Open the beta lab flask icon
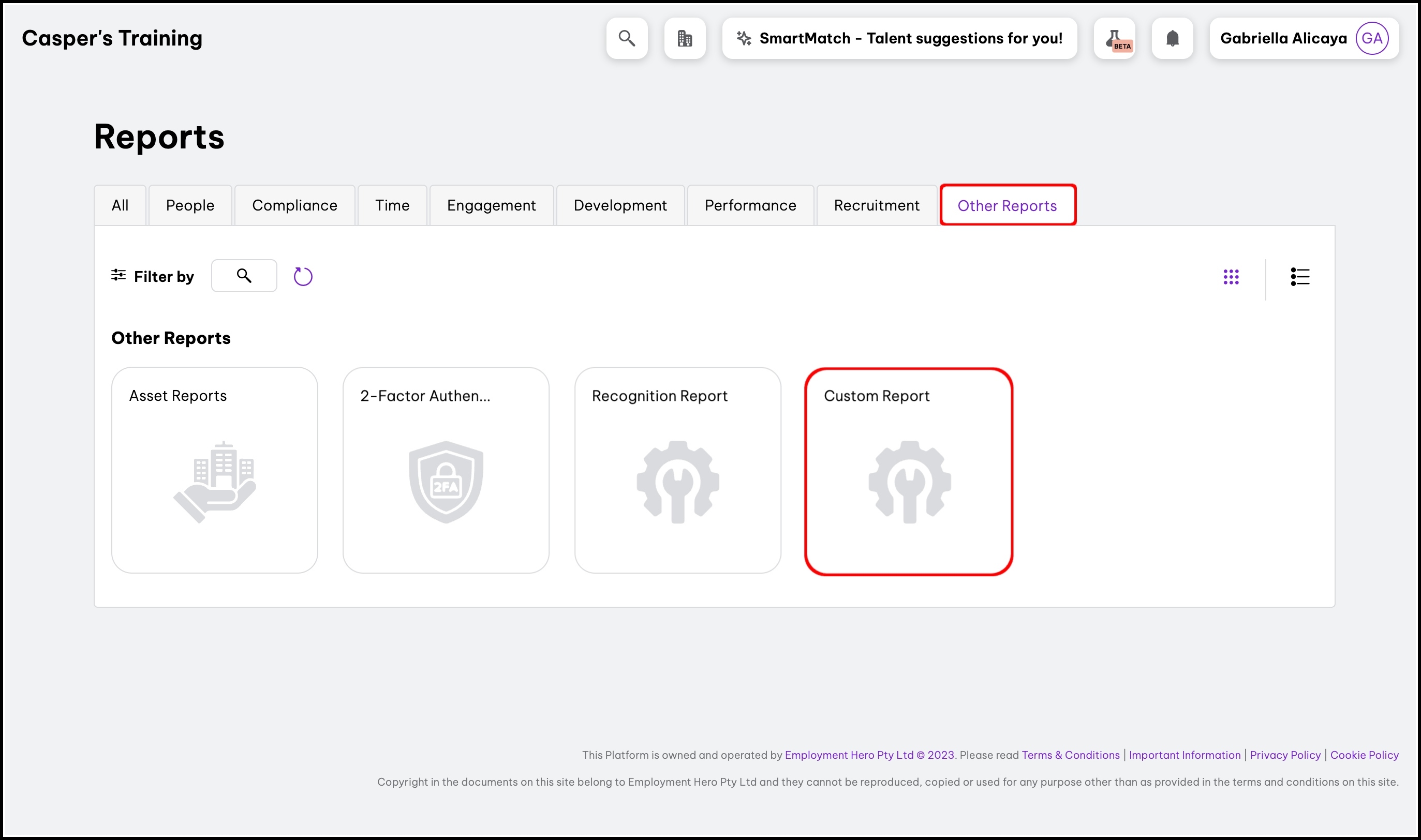Screen dimensions: 1421x840 [1115, 38]
